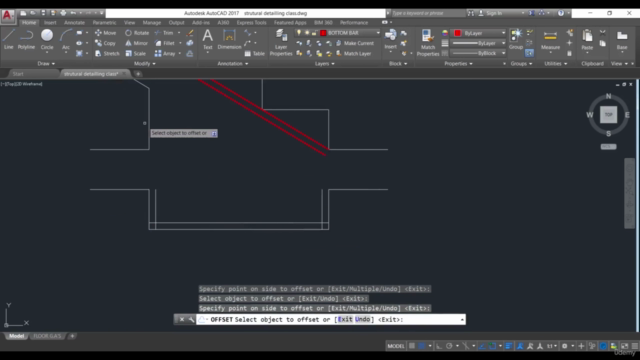The width and height of the screenshot is (640, 360).
Task: Expand the Modify panel
Action: (x=145, y=64)
